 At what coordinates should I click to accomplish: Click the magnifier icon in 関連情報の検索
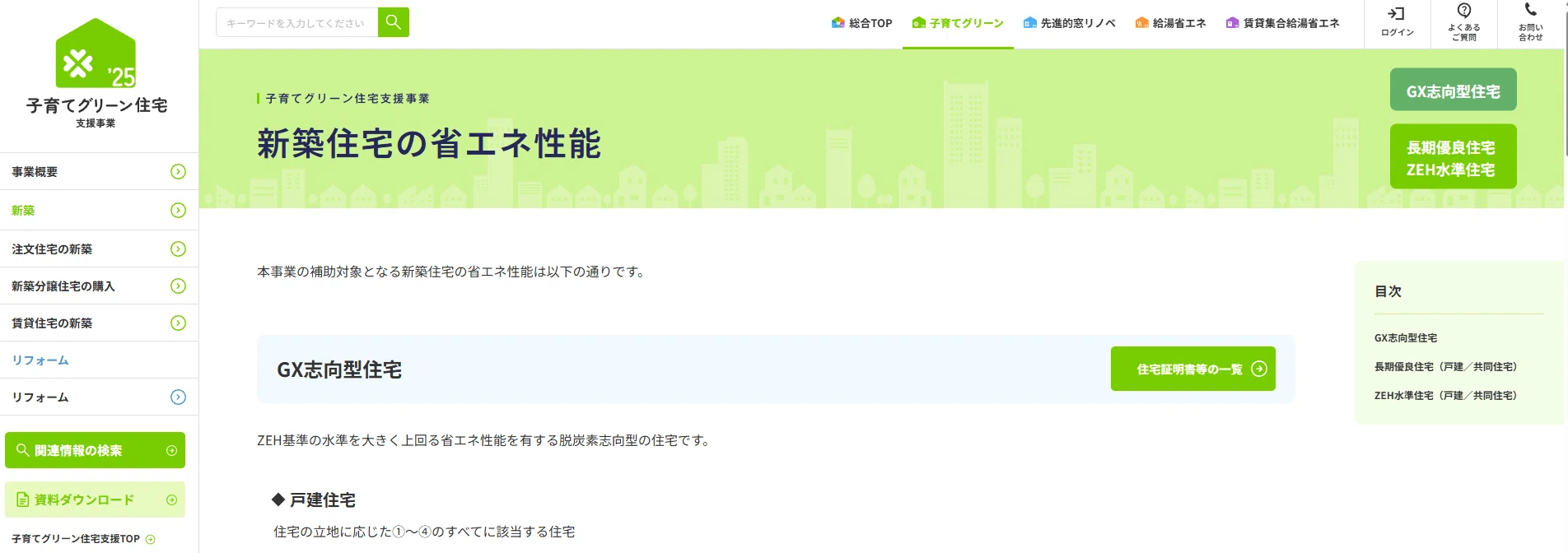point(23,450)
